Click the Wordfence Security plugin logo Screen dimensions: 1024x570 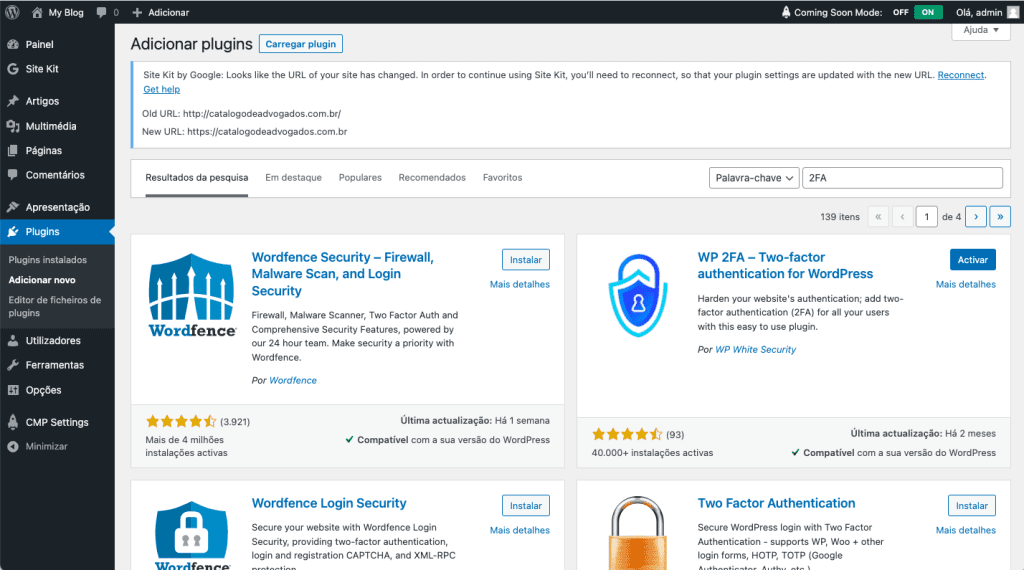pos(192,295)
